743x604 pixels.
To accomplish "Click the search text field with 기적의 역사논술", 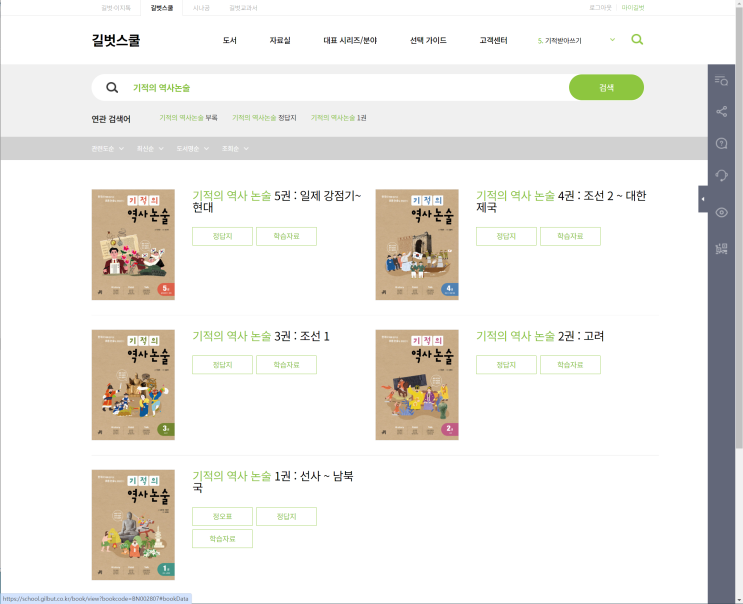I will tap(346, 88).
